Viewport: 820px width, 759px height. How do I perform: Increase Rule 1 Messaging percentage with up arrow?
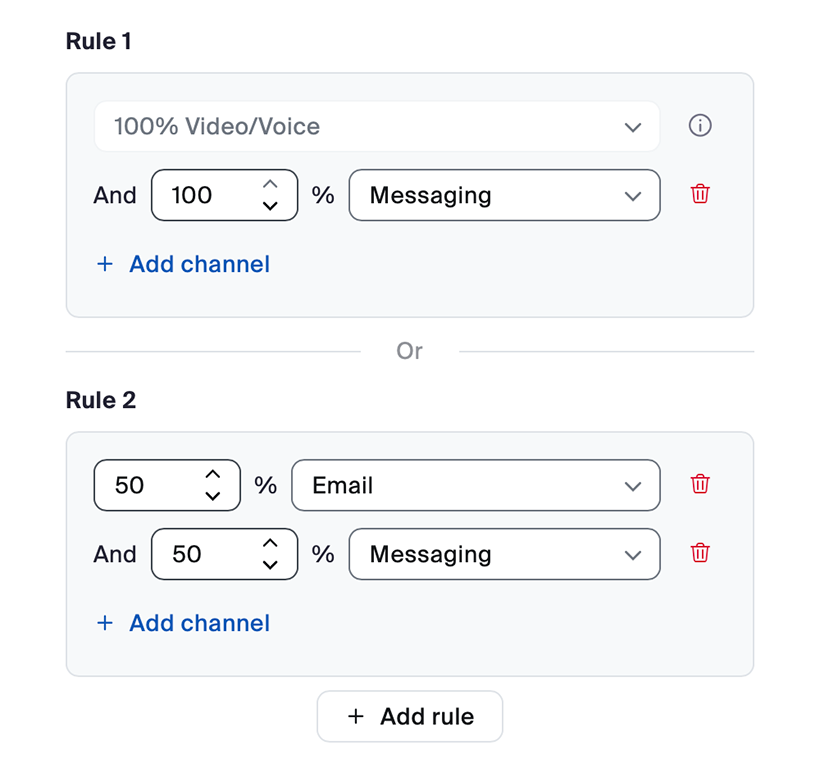(x=269, y=185)
